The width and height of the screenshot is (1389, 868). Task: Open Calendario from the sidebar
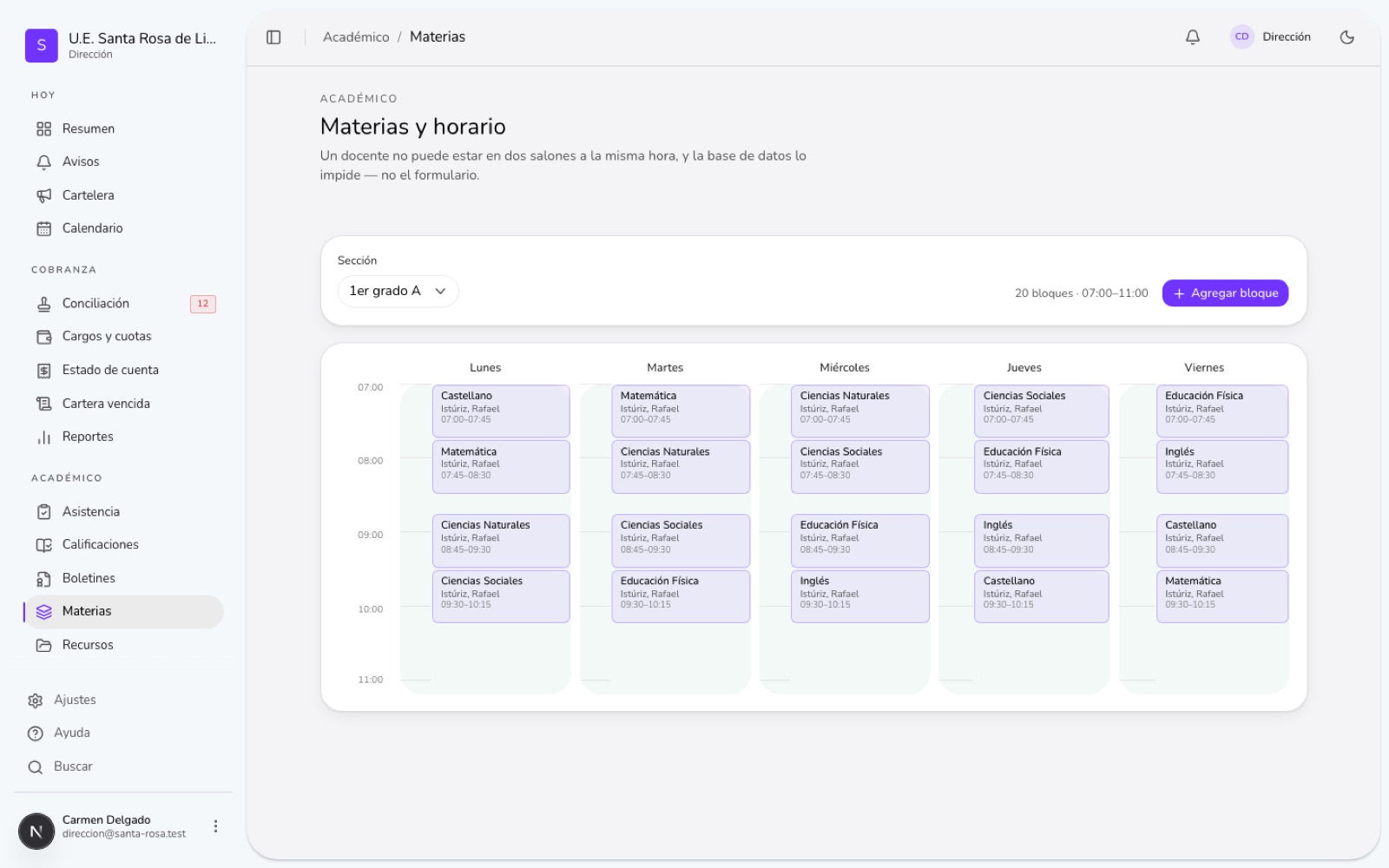point(123,229)
